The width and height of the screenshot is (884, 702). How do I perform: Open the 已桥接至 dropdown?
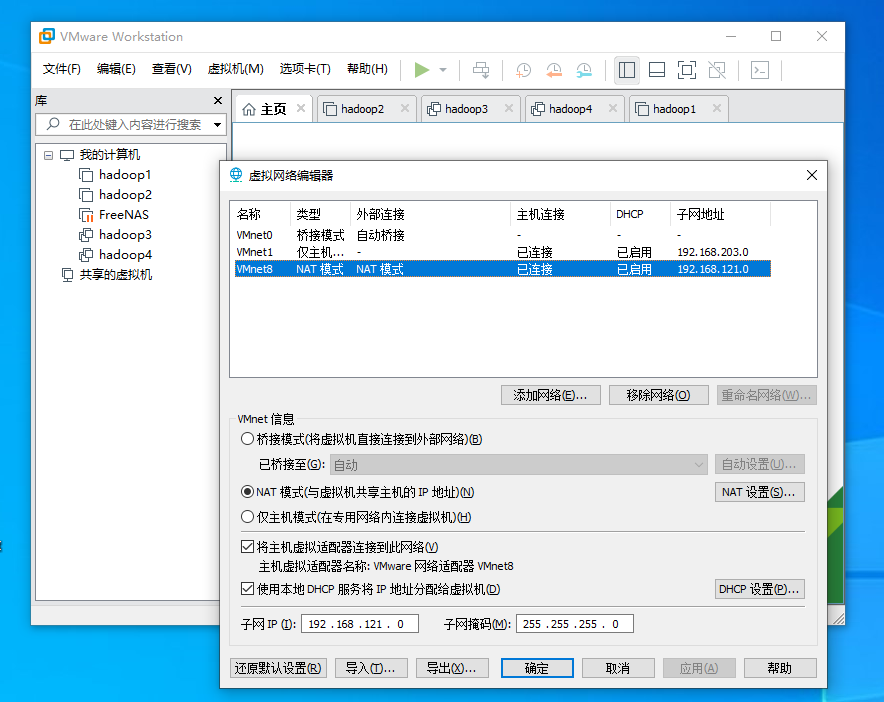pos(519,465)
